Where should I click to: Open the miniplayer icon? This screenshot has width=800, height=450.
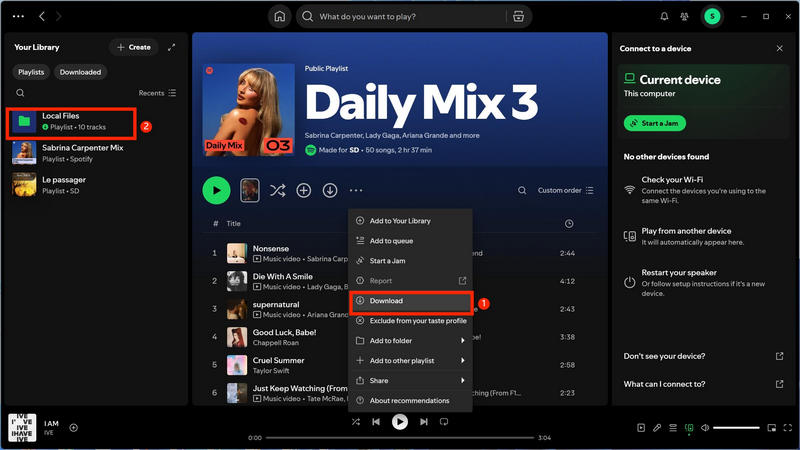coord(771,428)
